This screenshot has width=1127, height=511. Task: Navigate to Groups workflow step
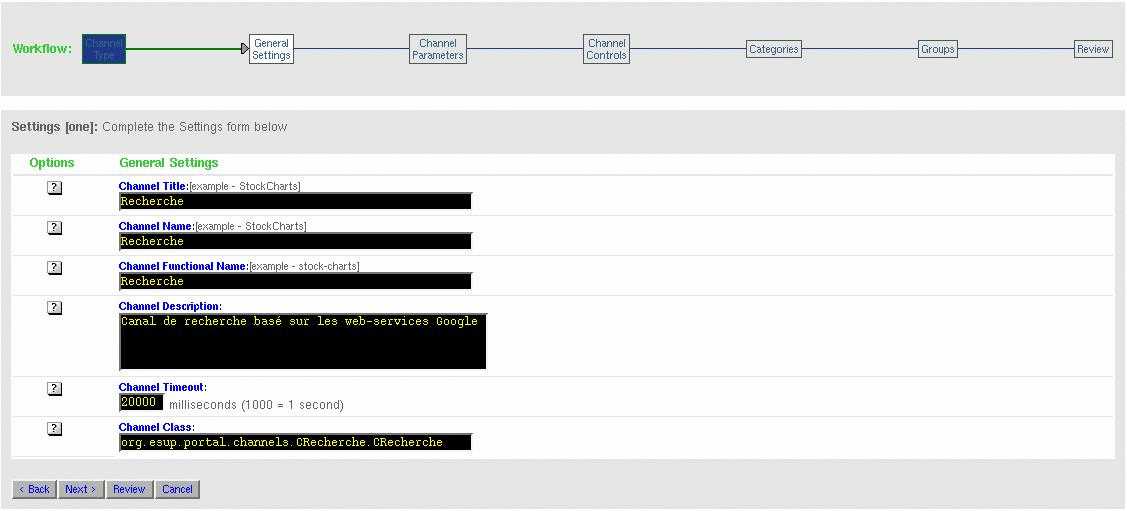tap(938, 49)
